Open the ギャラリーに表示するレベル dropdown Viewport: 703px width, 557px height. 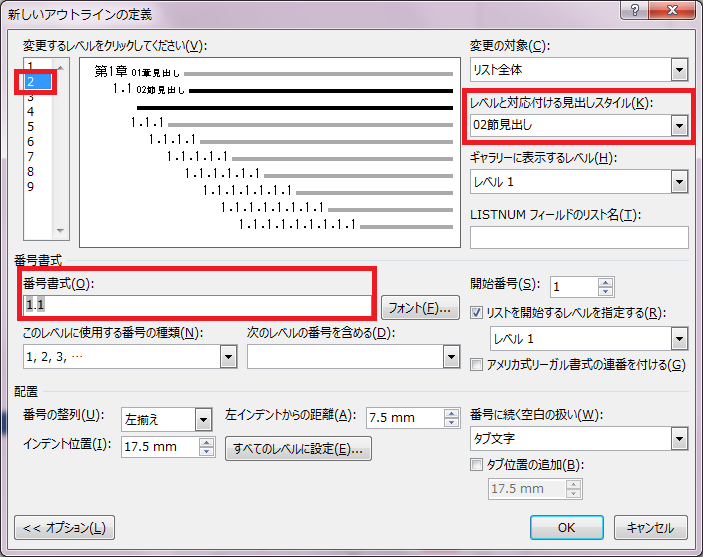tap(679, 182)
